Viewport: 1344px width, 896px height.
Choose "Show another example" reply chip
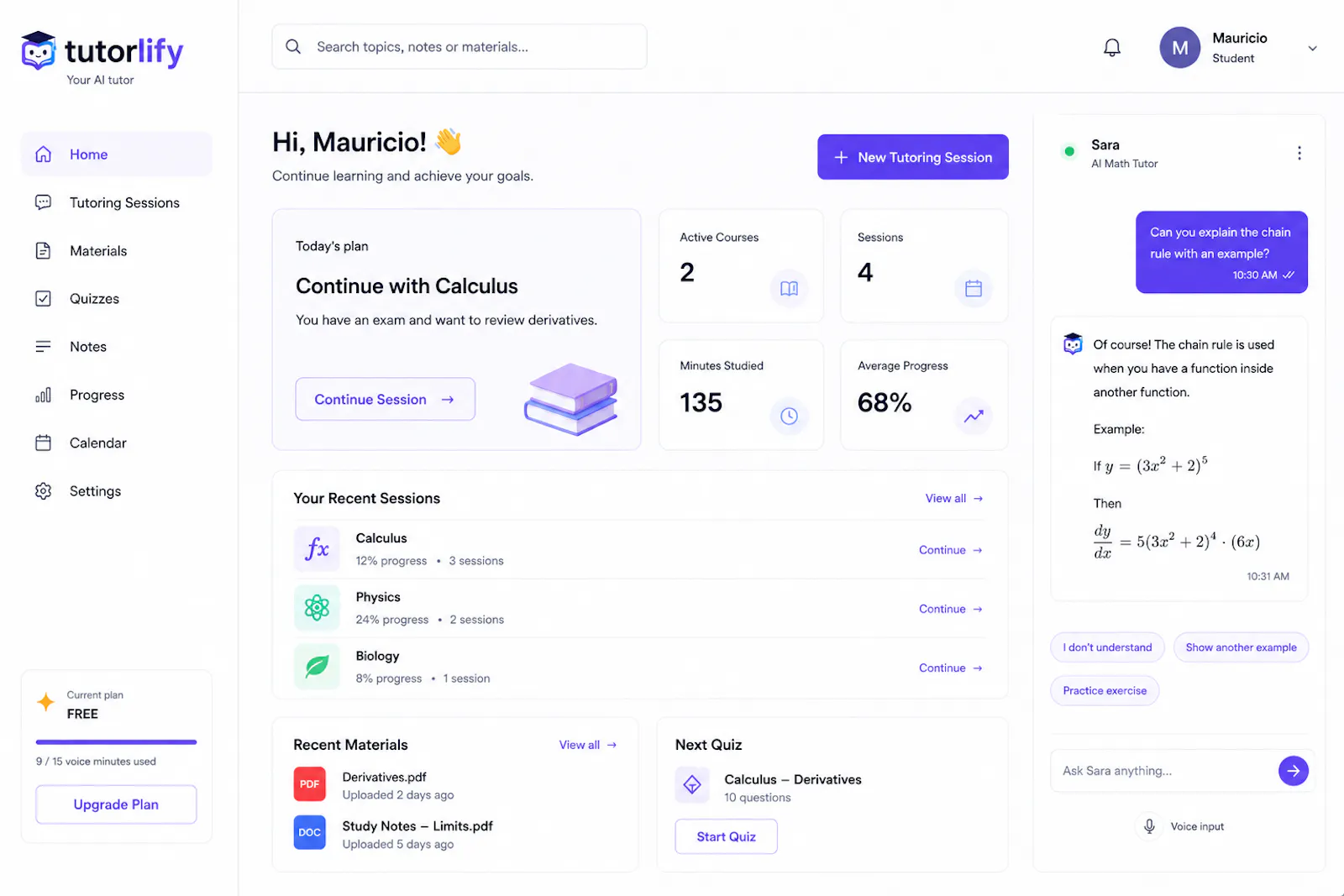[1241, 647]
